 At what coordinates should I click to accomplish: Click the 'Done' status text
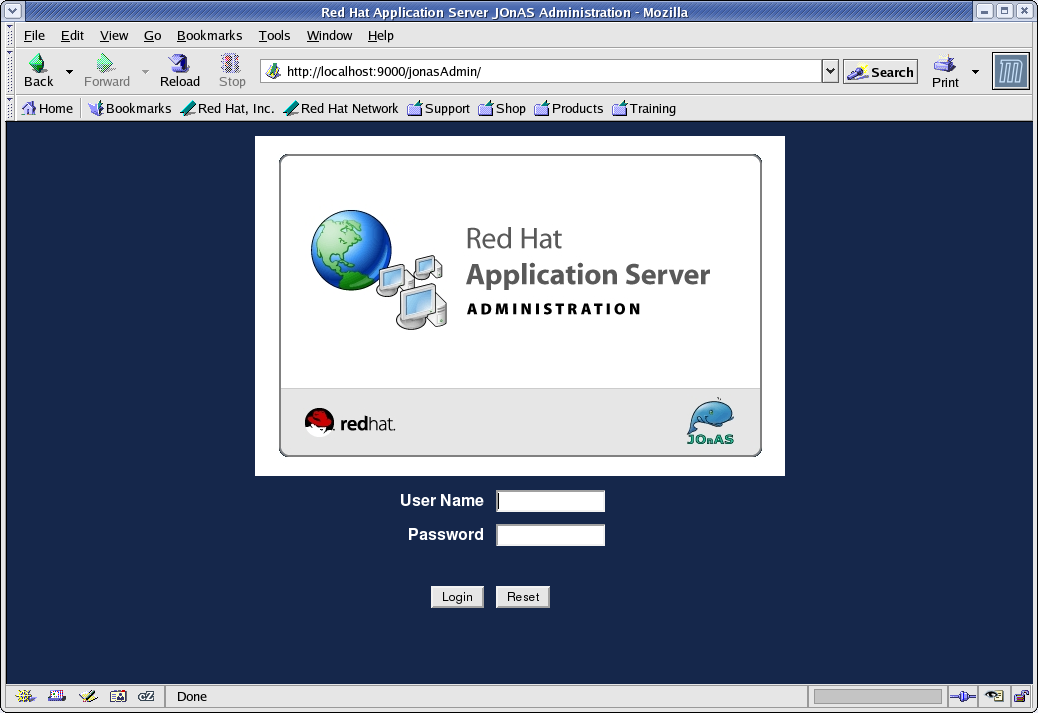[x=192, y=696]
